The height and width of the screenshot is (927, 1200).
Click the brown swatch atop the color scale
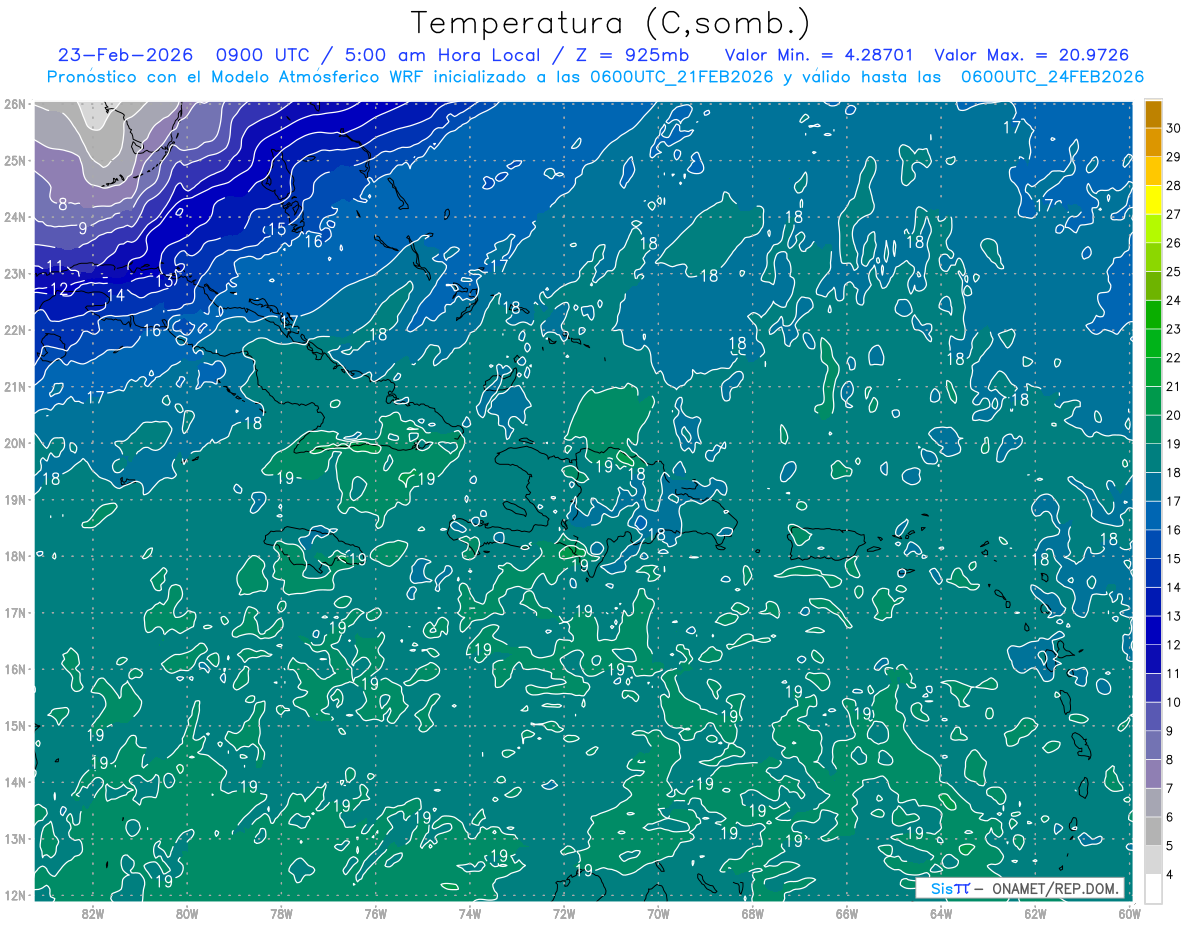[x=1153, y=114]
